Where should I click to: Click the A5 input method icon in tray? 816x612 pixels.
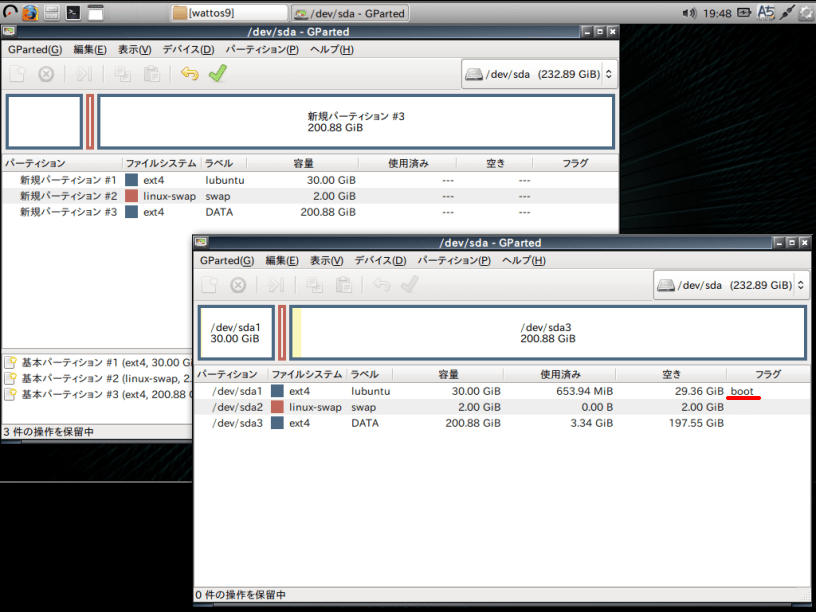point(766,12)
